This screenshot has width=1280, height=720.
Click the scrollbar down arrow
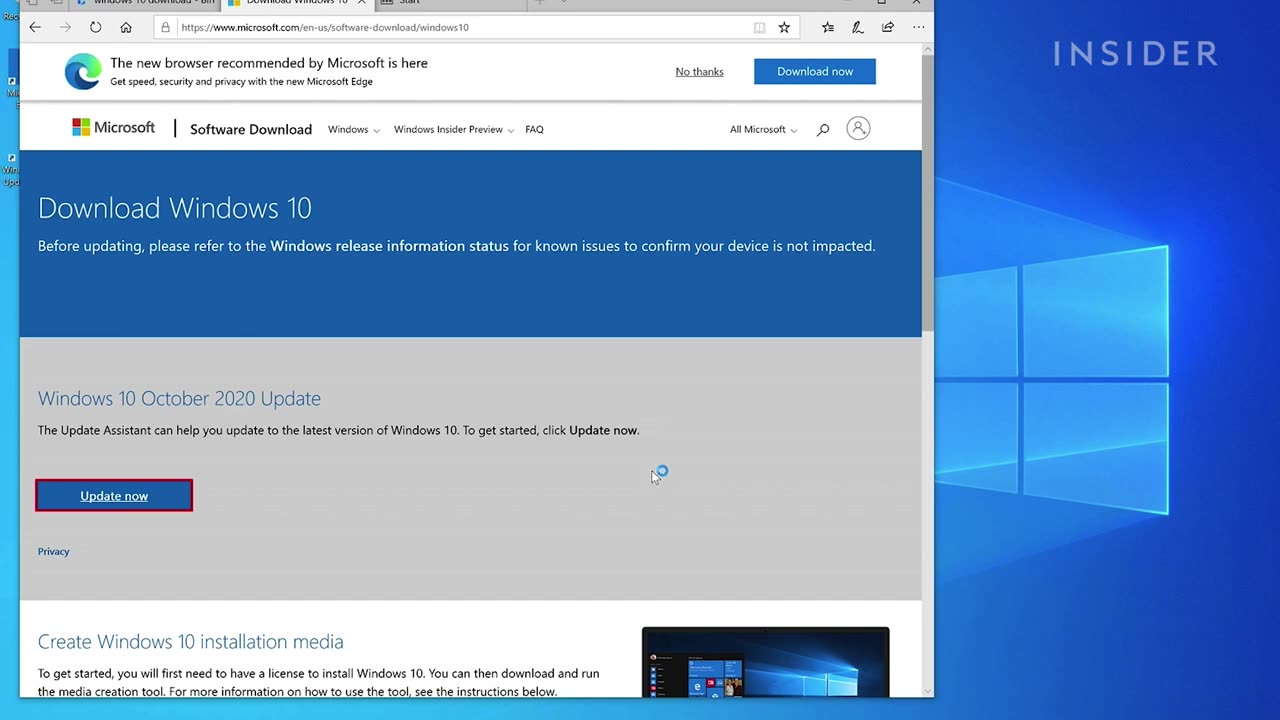(x=927, y=691)
